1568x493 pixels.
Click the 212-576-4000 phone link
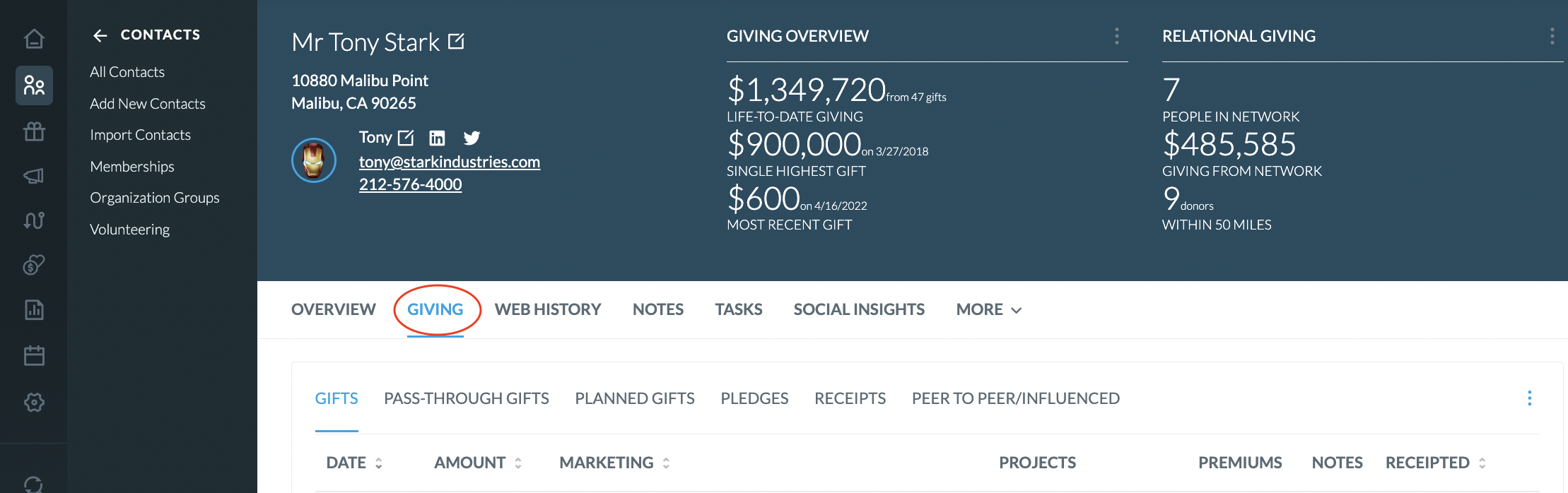click(410, 184)
